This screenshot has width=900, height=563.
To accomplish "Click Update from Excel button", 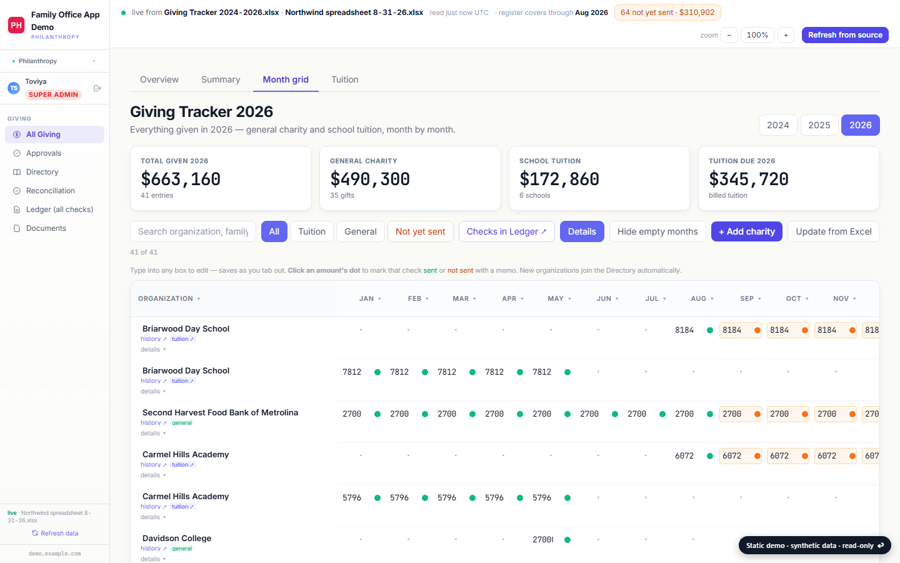I will click(833, 231).
